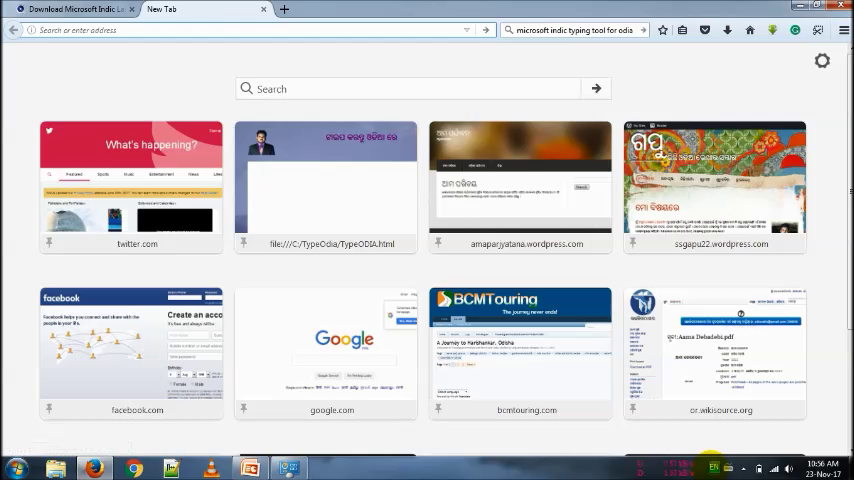The height and width of the screenshot is (480, 854).
Task: Show bookmarks list icon
Action: 682,30
